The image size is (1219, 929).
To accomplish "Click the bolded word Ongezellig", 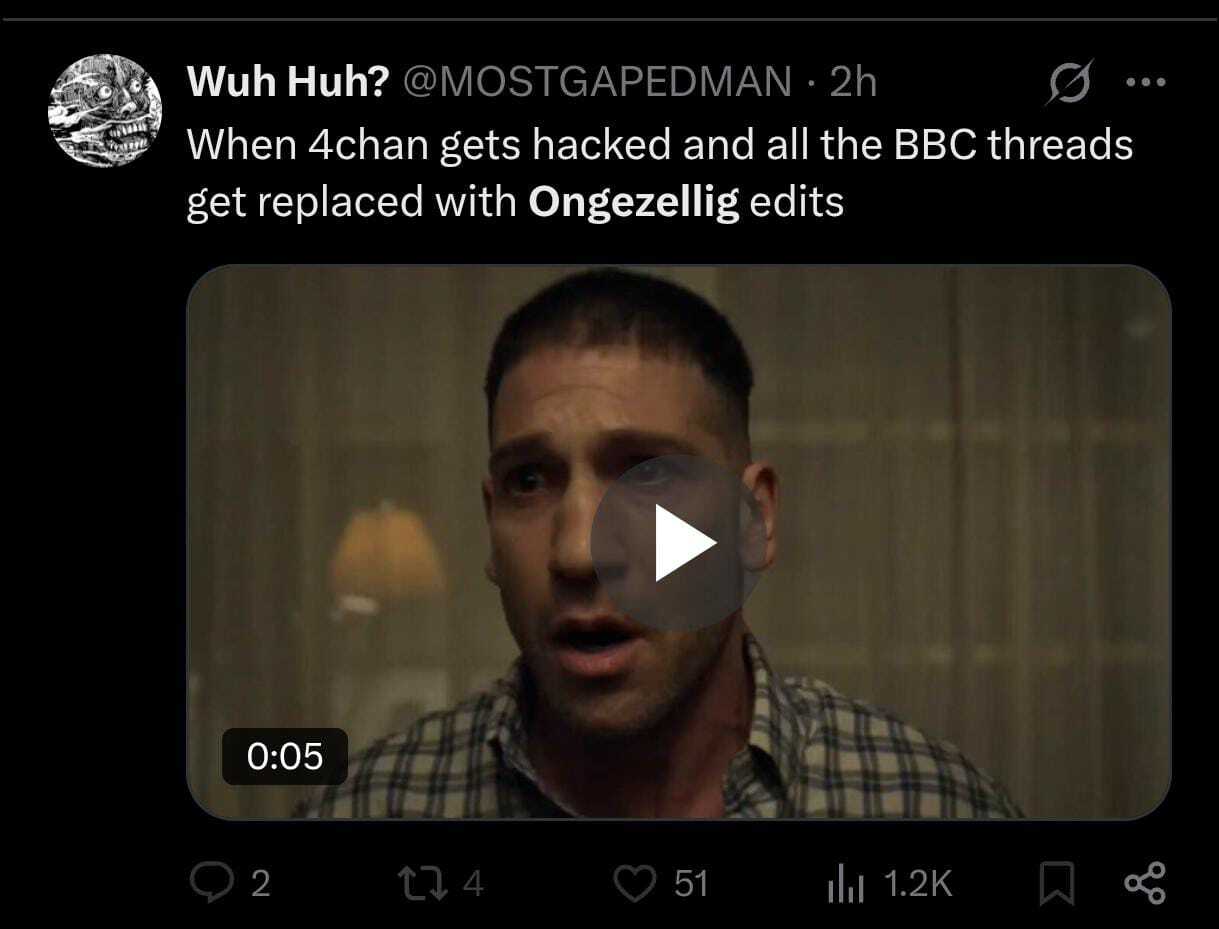I will tap(634, 202).
